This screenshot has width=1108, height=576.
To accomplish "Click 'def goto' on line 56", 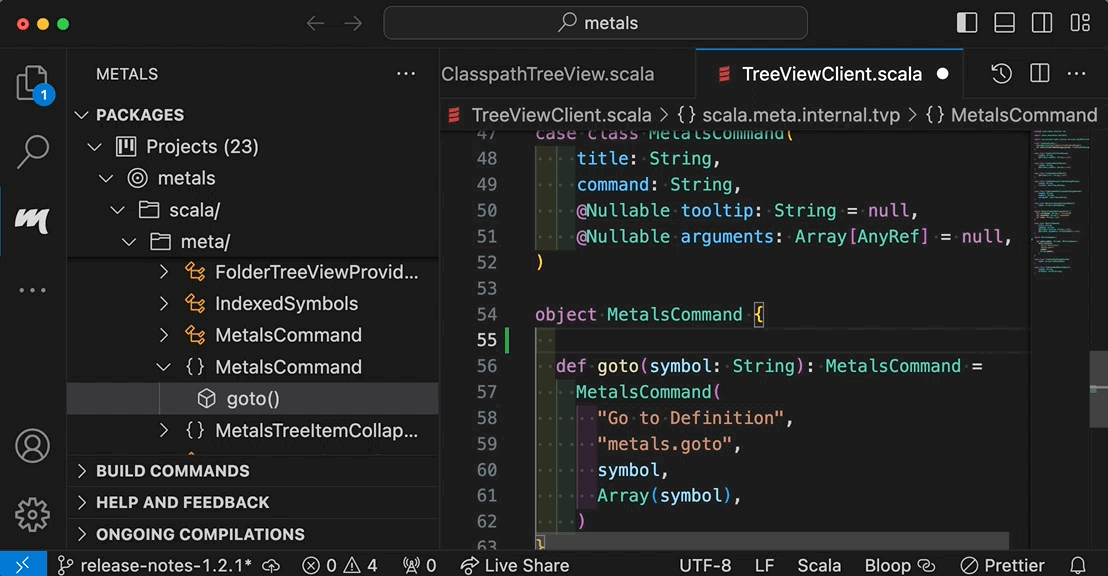I will [x=597, y=366].
